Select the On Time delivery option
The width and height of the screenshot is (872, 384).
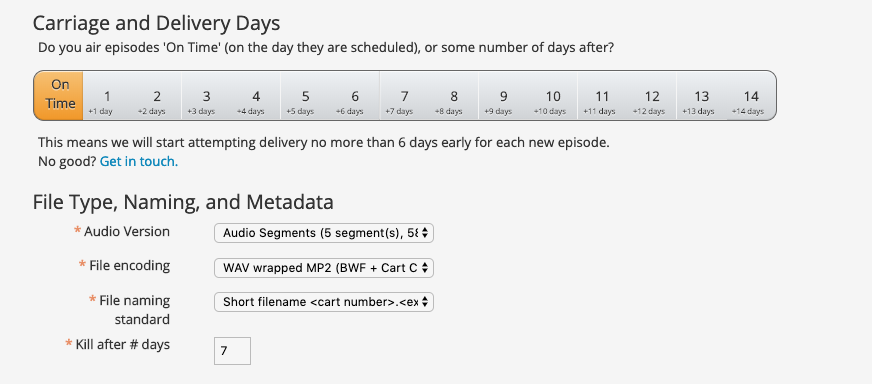click(x=58, y=95)
